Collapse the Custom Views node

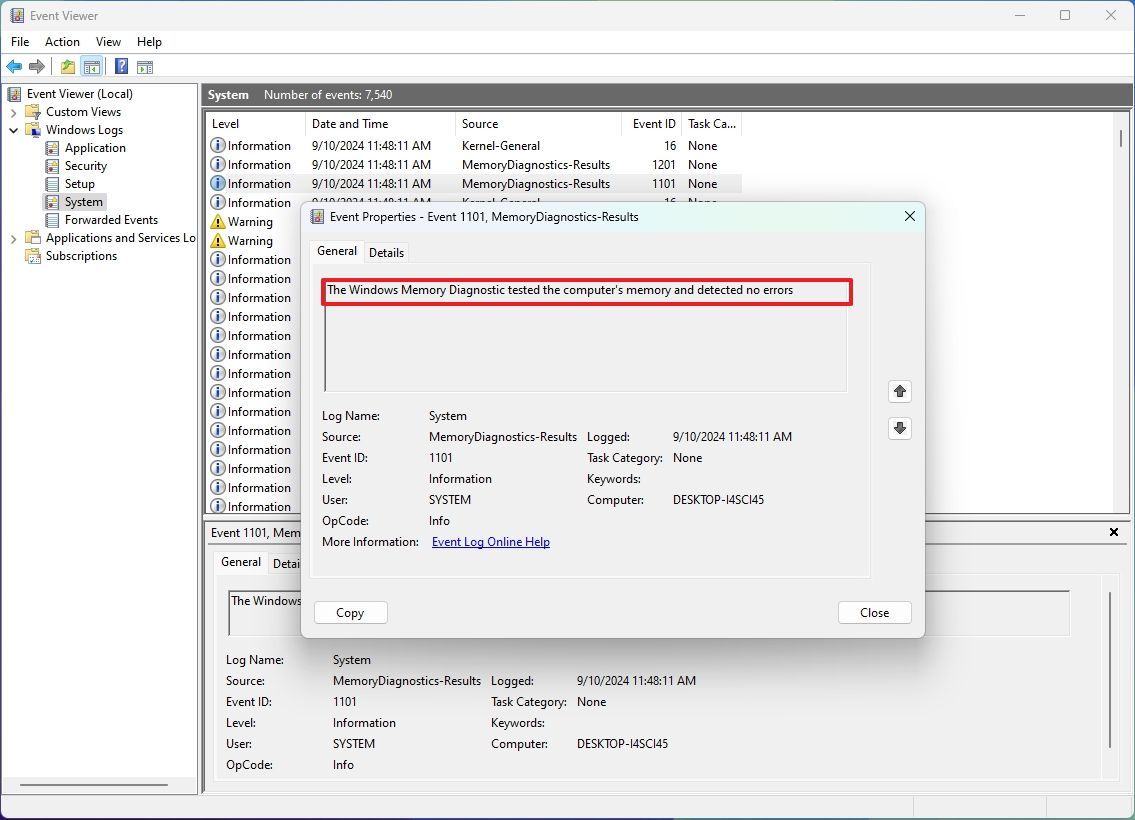14,111
